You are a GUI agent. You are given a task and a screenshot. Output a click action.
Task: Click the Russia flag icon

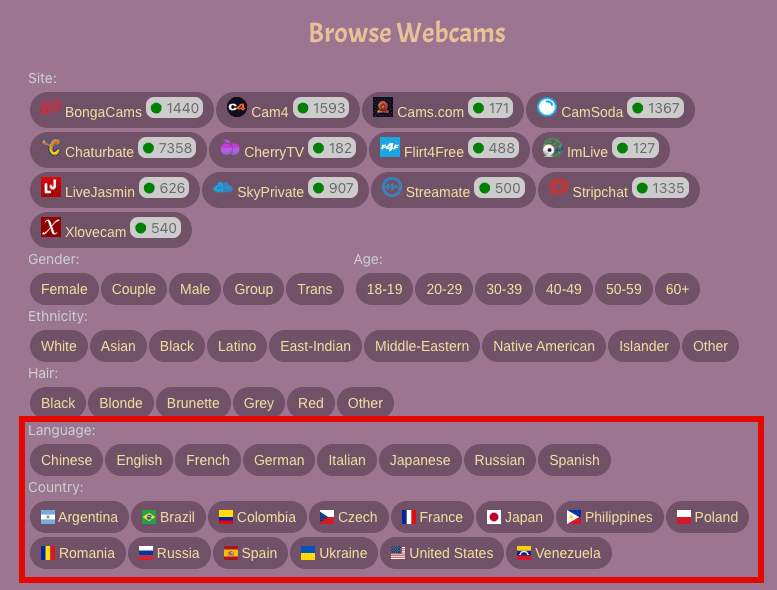coord(146,553)
